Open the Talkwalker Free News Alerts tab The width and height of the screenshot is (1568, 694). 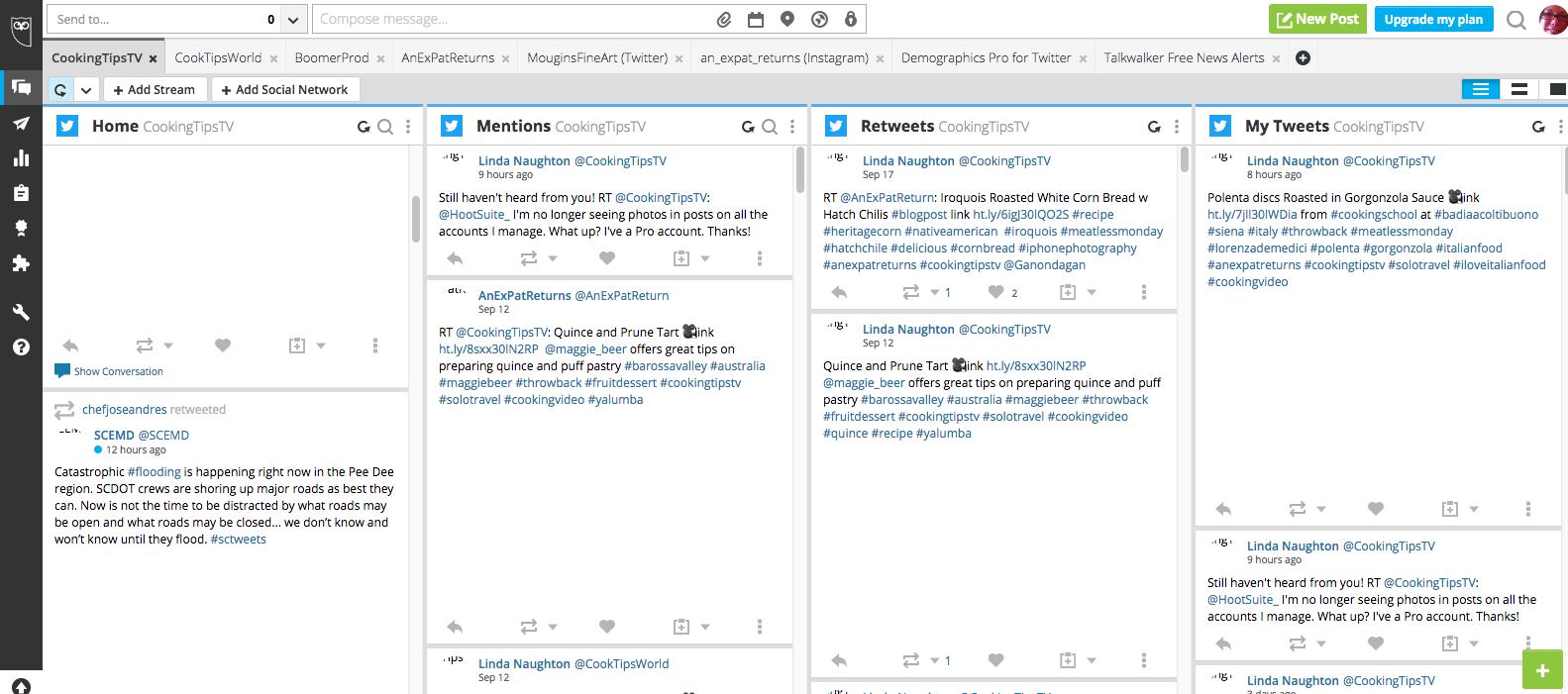(1184, 57)
